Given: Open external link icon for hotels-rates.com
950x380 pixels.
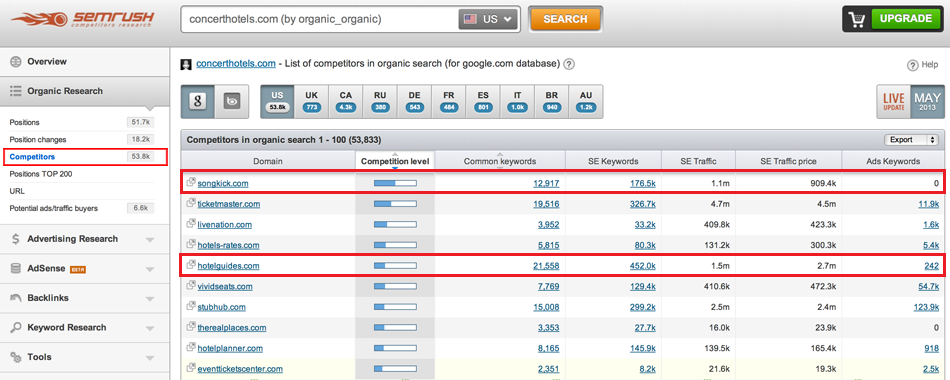Looking at the screenshot, I should (191, 244).
